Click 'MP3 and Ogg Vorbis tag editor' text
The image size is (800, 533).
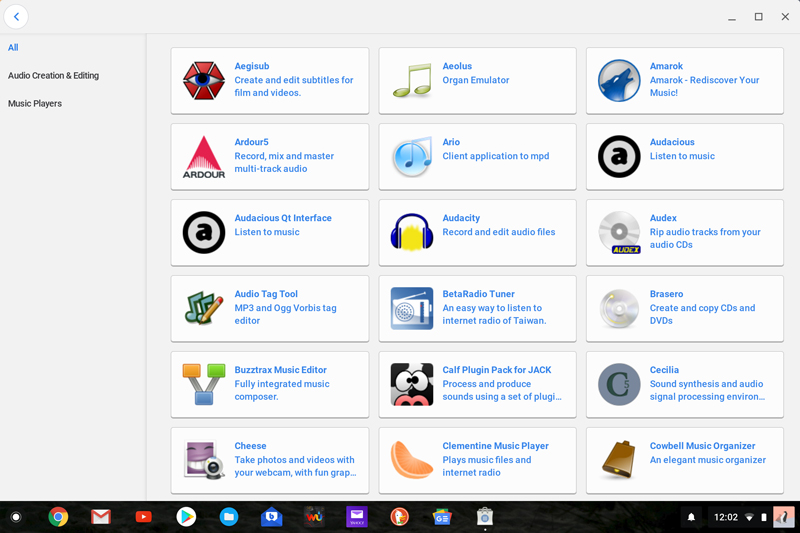[x=285, y=314]
